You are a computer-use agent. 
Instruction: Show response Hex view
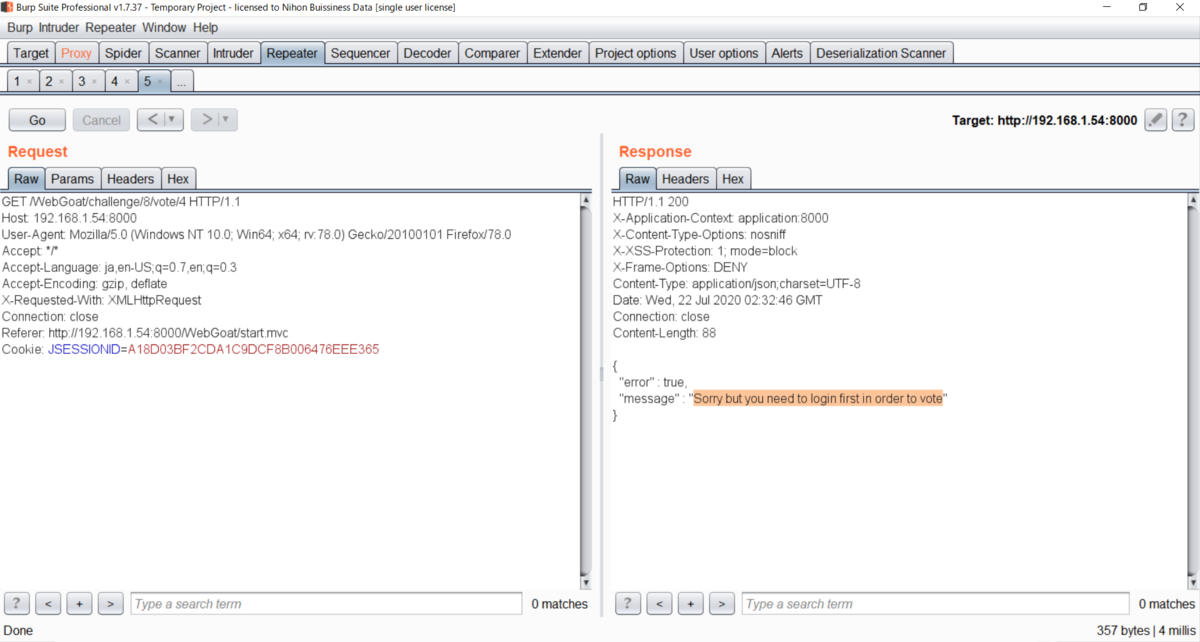pyautogui.click(x=733, y=179)
